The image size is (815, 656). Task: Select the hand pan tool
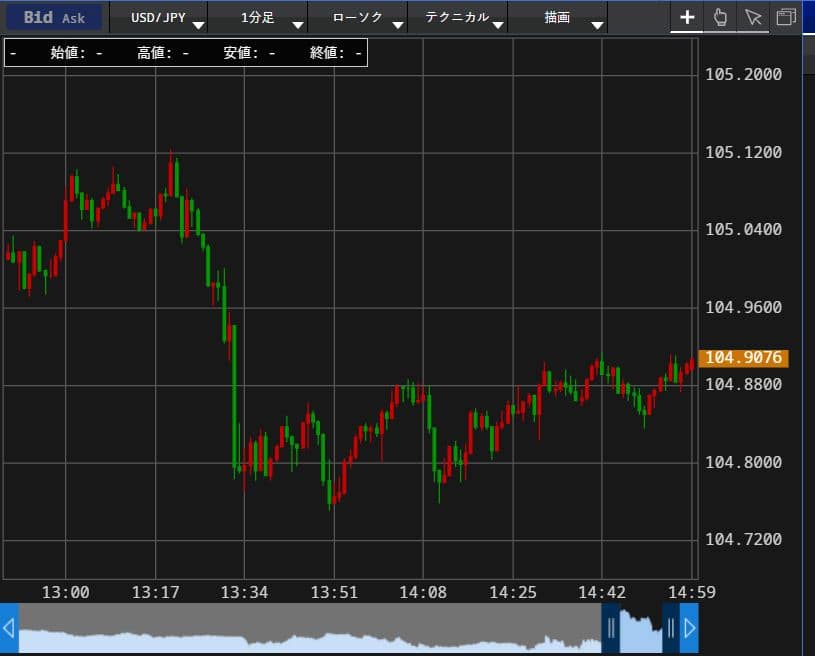[720, 17]
